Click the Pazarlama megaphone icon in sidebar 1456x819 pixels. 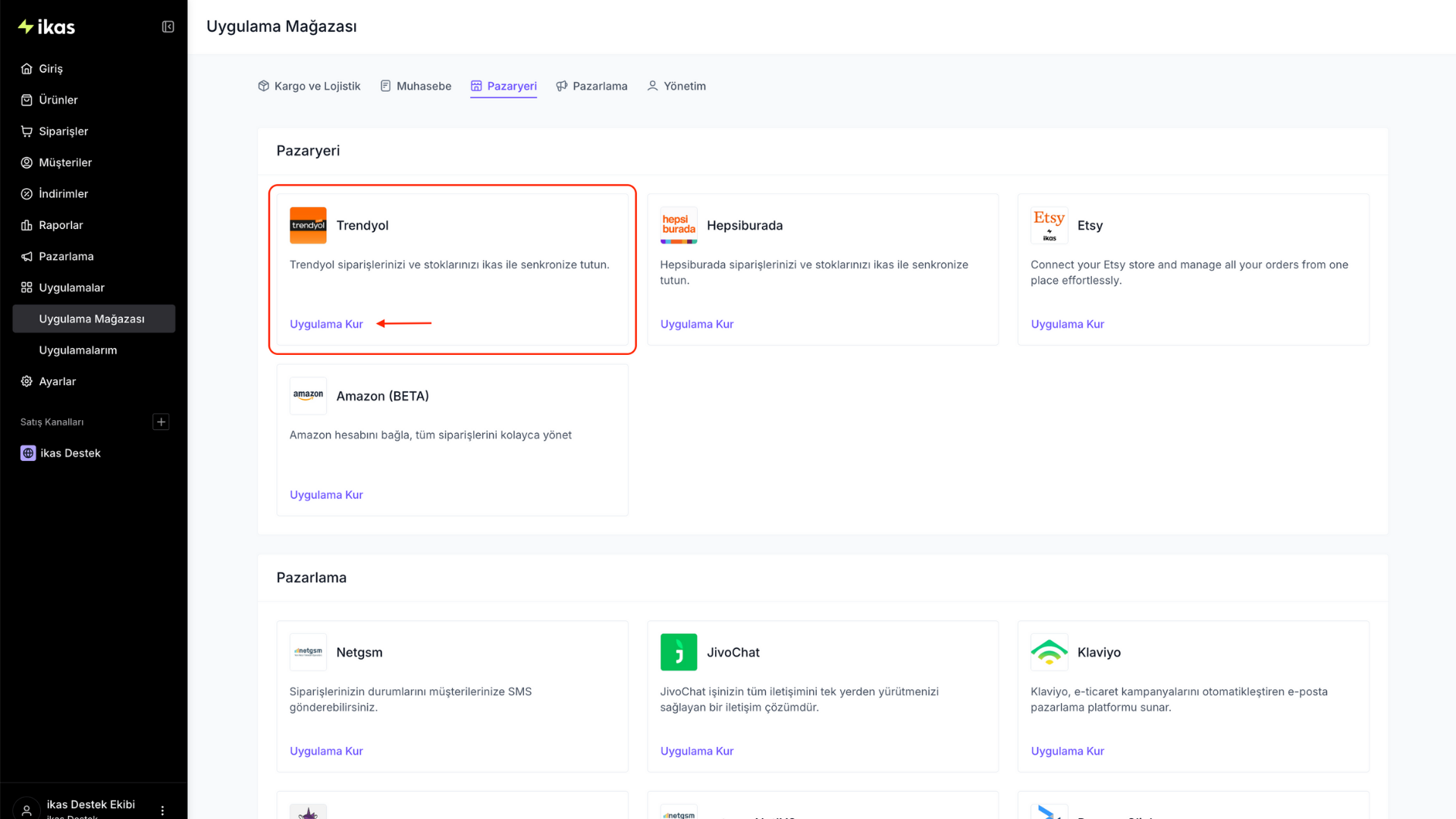(27, 256)
